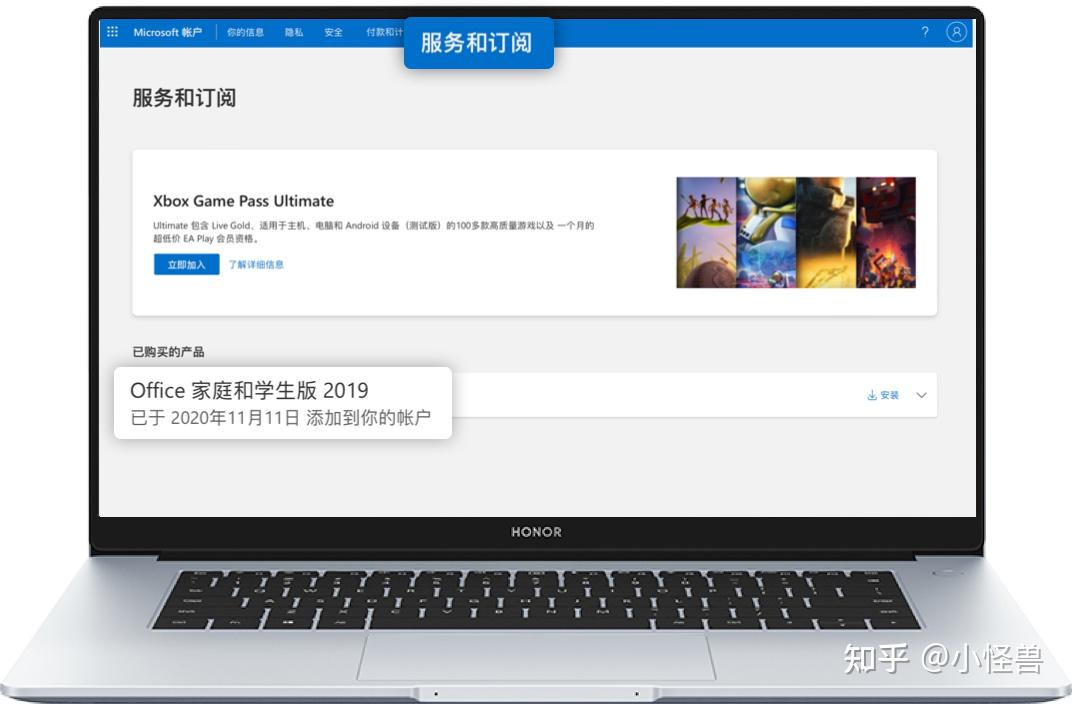This screenshot has width=1072, height=704.
Task: Open the app launcher grid icon
Action: [112, 31]
